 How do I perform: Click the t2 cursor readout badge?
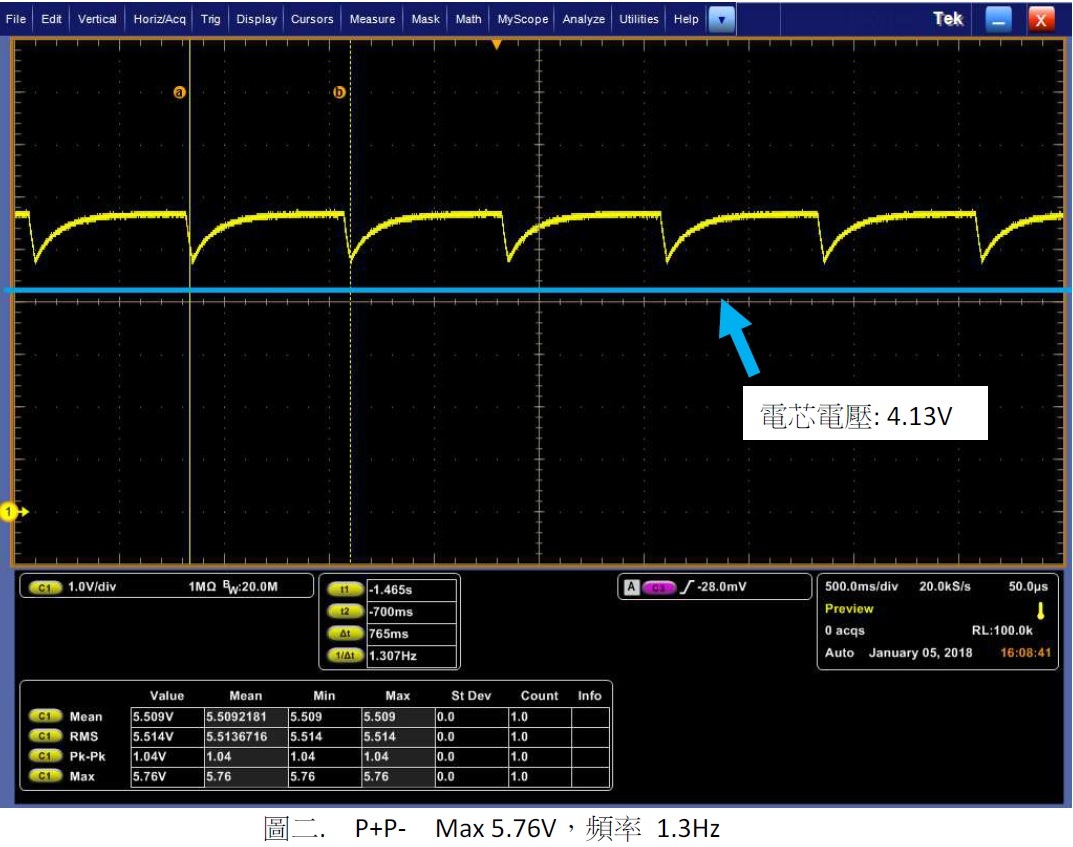(x=344, y=612)
